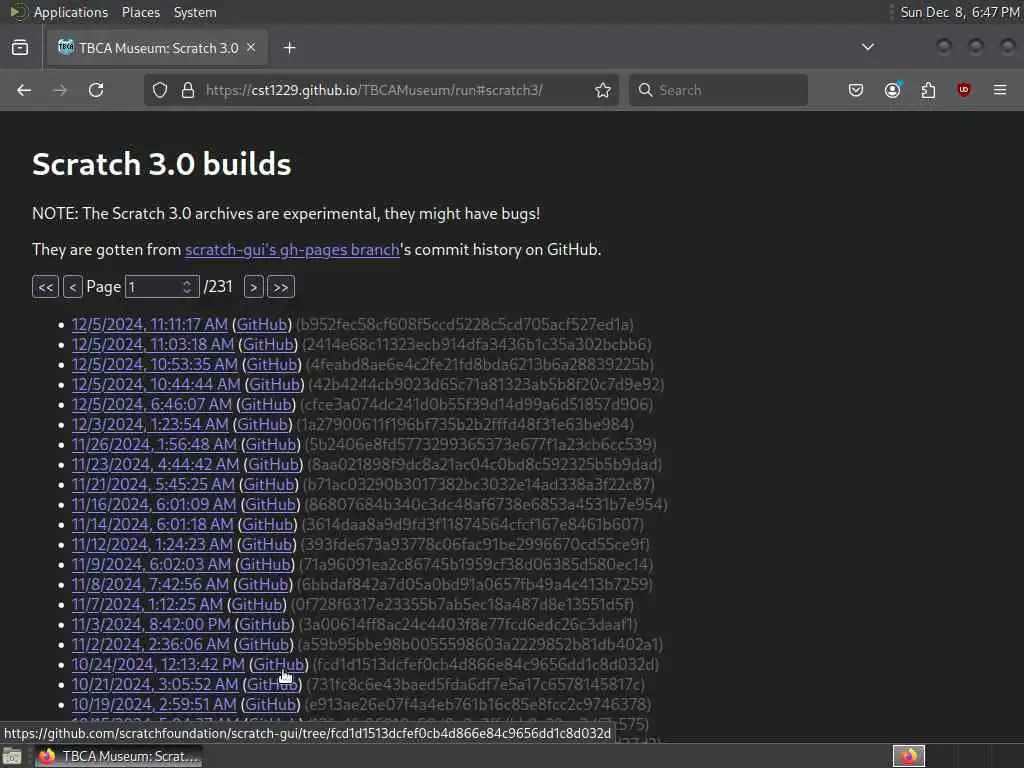Image resolution: width=1024 pixels, height=768 pixels.
Task: Open build 12/5/2024, 10:44:44 AM
Action: (156, 384)
